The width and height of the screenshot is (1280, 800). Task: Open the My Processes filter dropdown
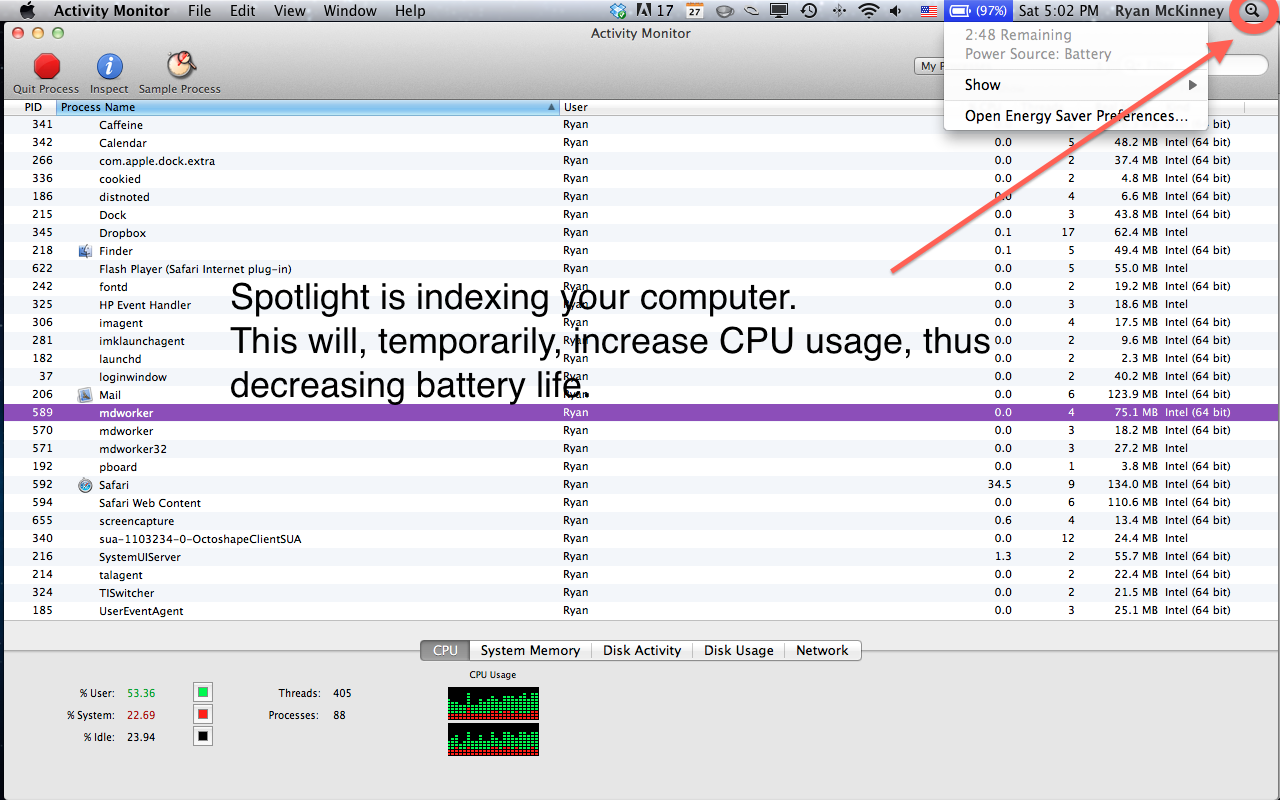[x=930, y=66]
